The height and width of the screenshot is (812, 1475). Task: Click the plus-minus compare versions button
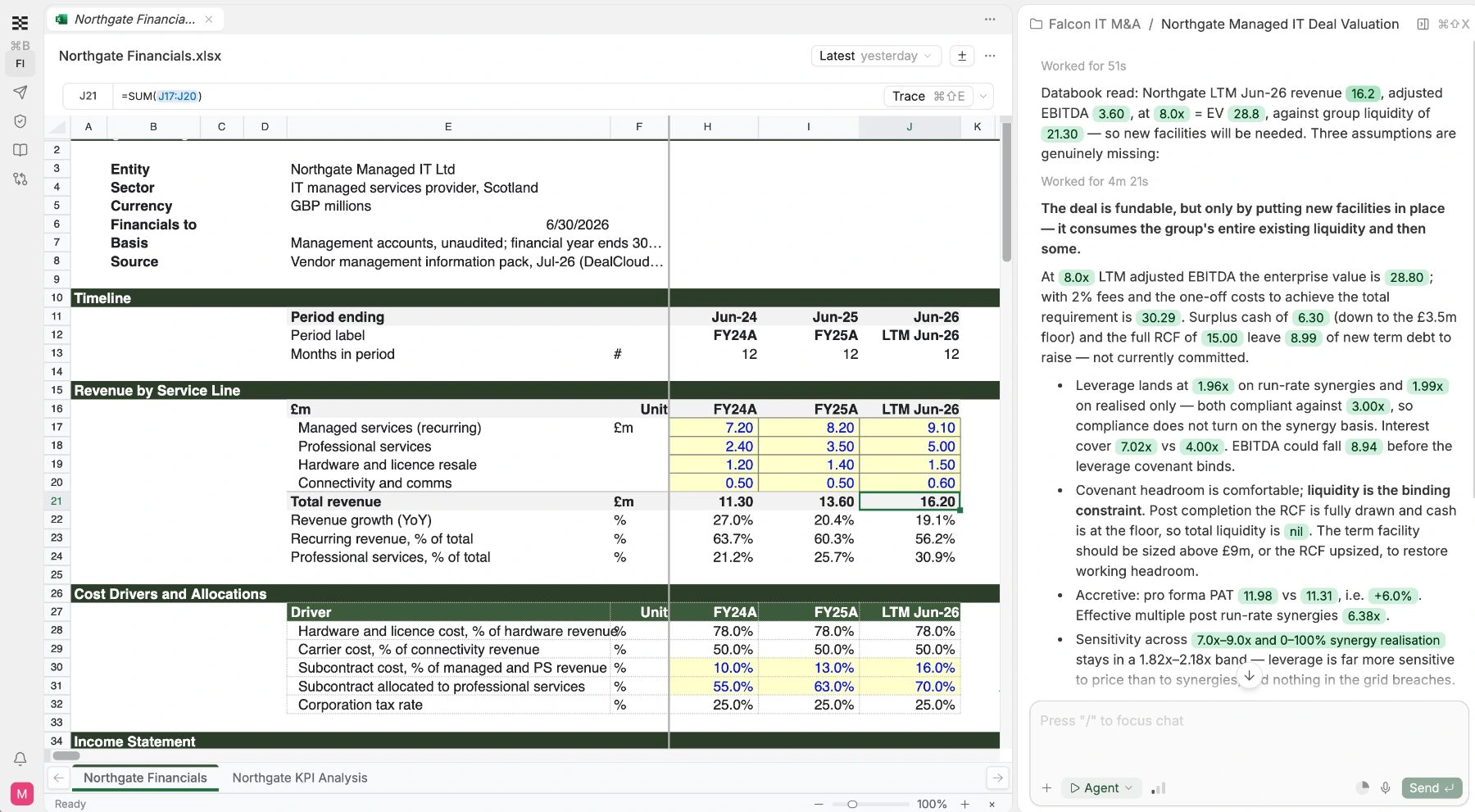962,56
